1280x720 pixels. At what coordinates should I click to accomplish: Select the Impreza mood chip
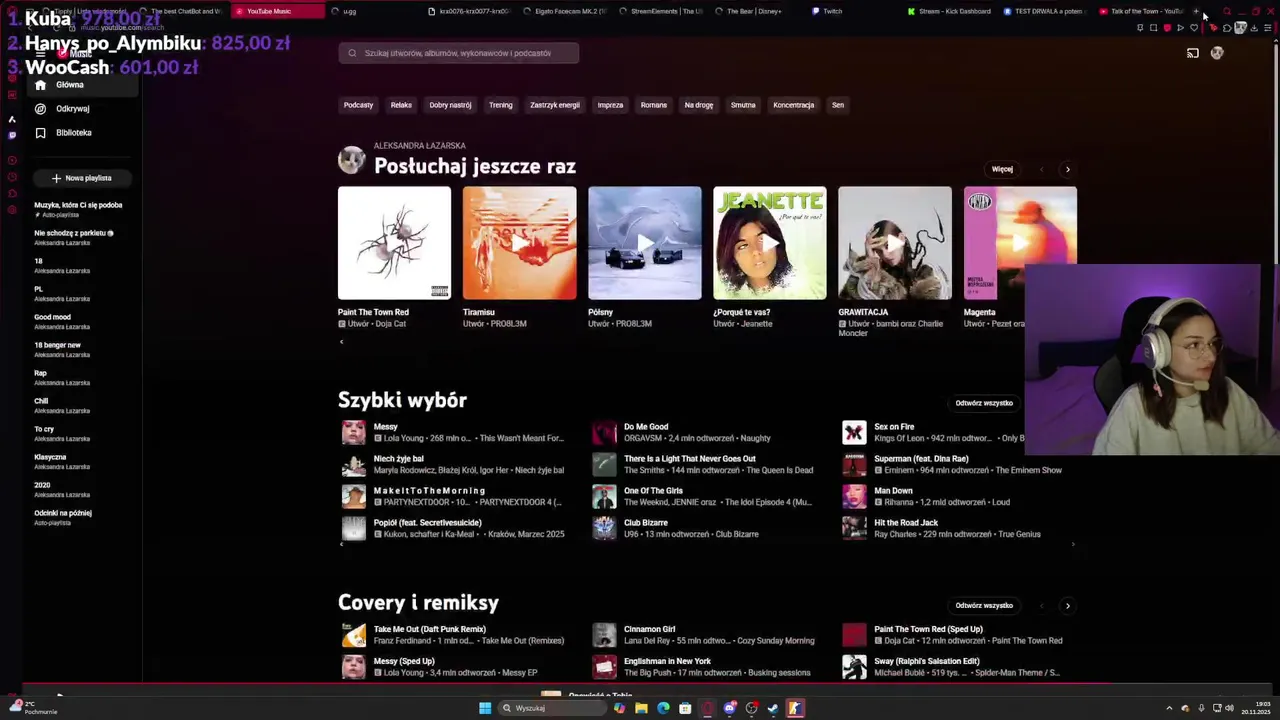(x=610, y=105)
